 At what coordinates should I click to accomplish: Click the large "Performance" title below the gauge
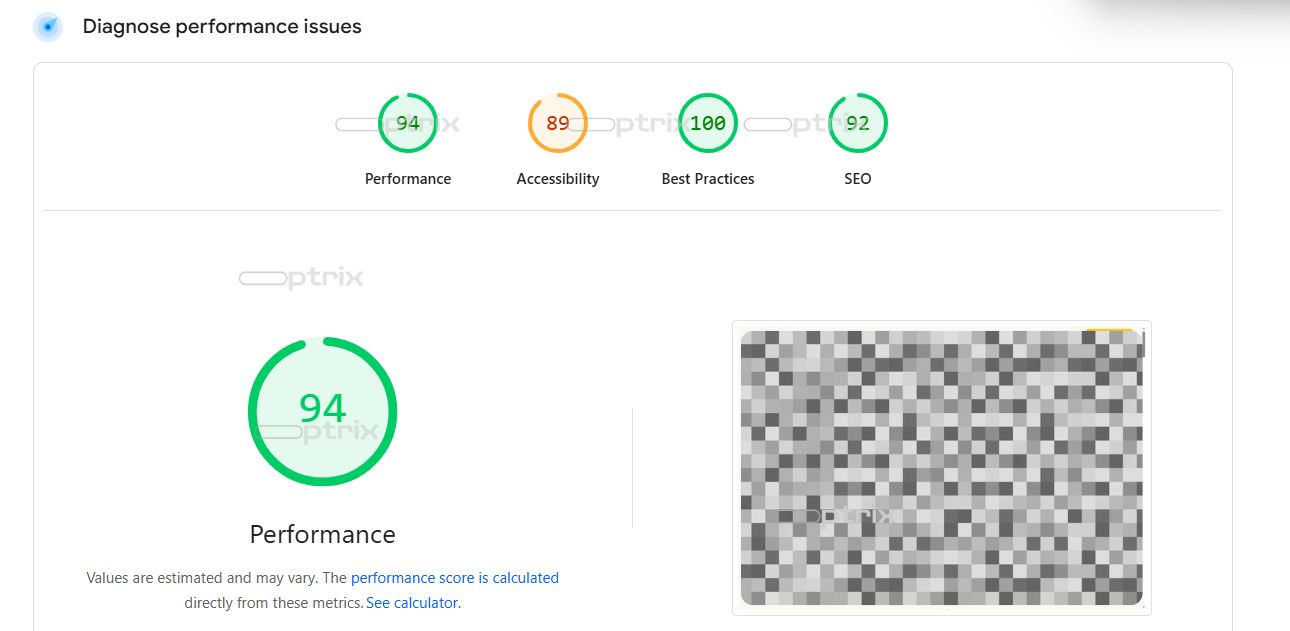pos(322,534)
